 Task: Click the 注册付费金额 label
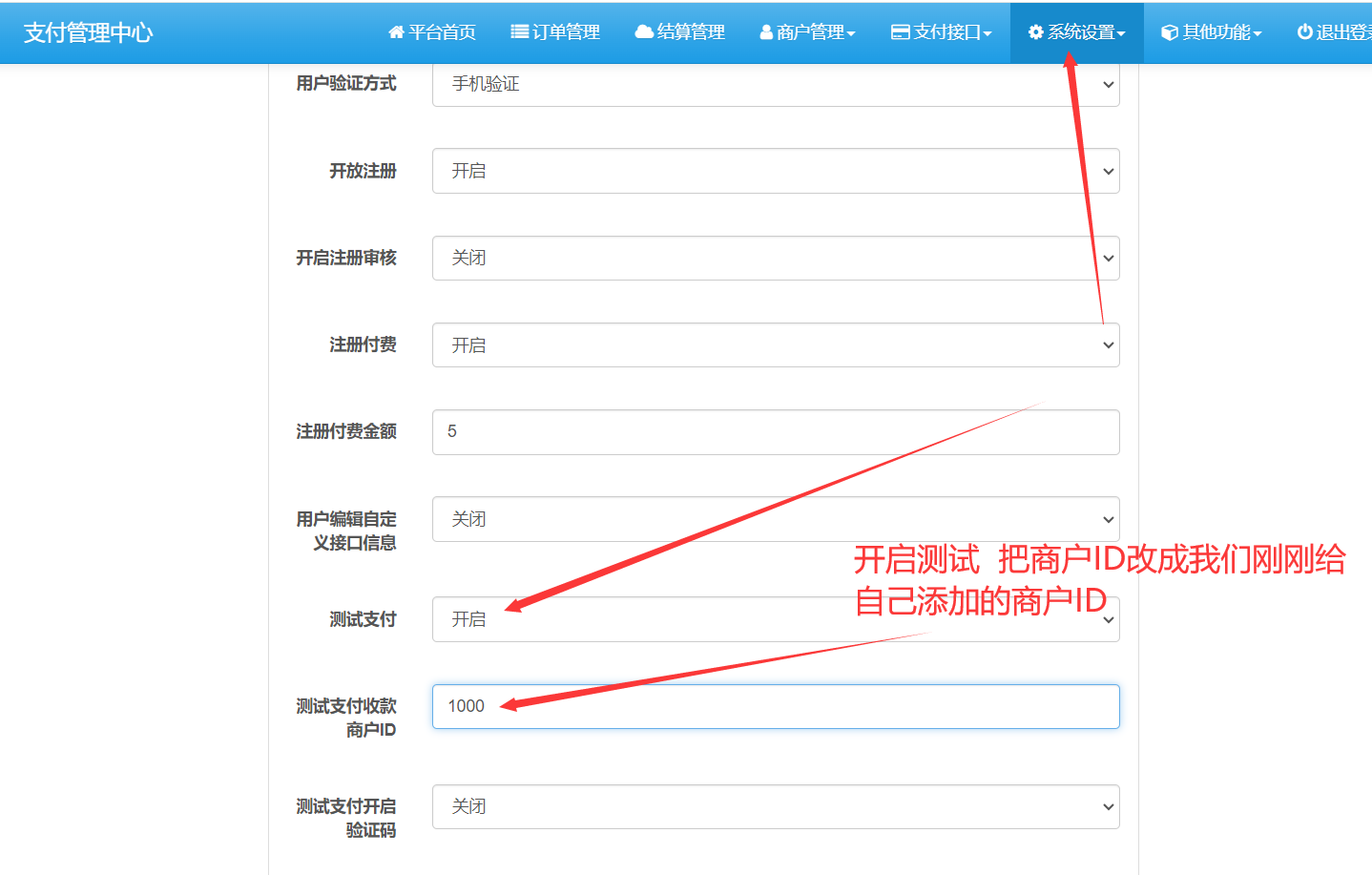coord(346,431)
